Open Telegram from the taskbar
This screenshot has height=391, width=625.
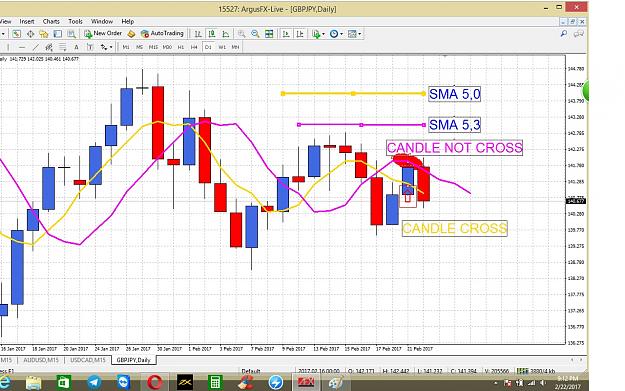coord(94,383)
